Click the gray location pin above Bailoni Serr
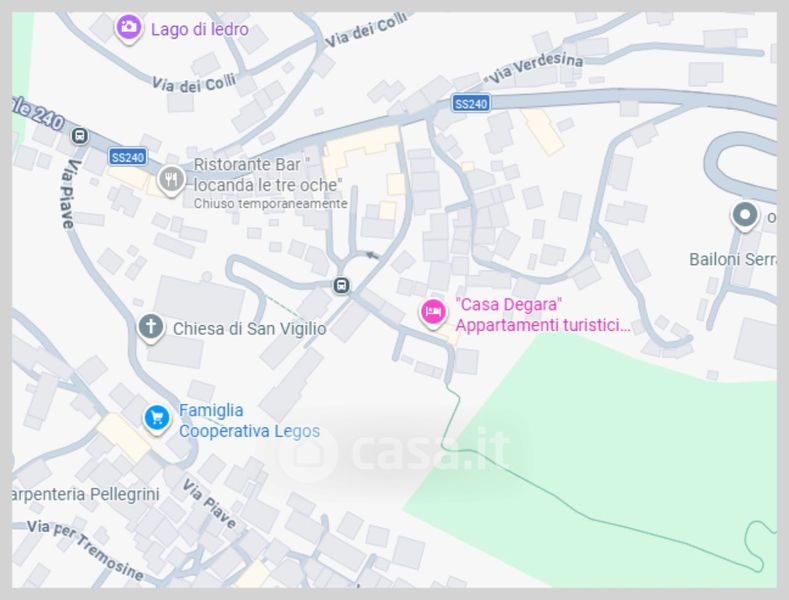789x600 pixels. (745, 216)
